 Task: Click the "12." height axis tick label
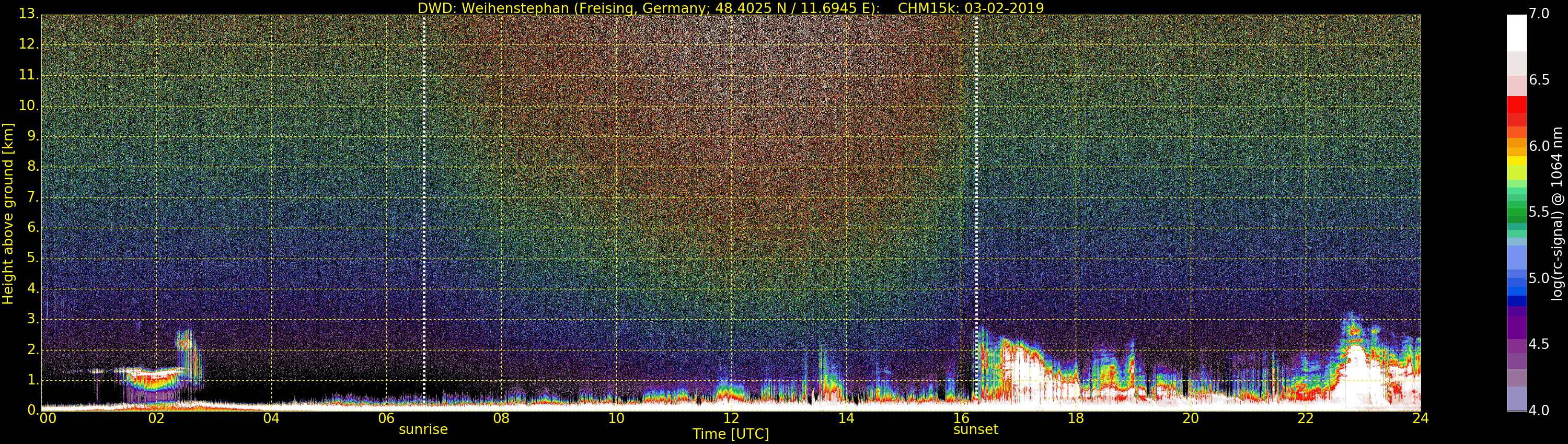click(x=29, y=44)
